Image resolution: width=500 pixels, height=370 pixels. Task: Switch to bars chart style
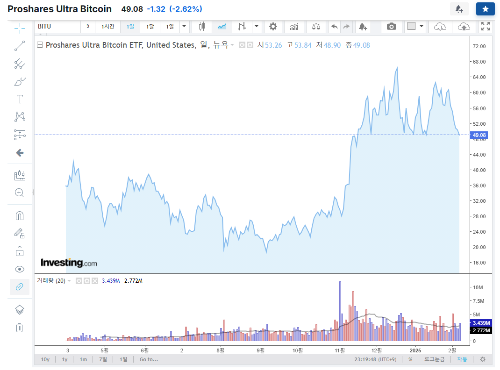point(242,26)
